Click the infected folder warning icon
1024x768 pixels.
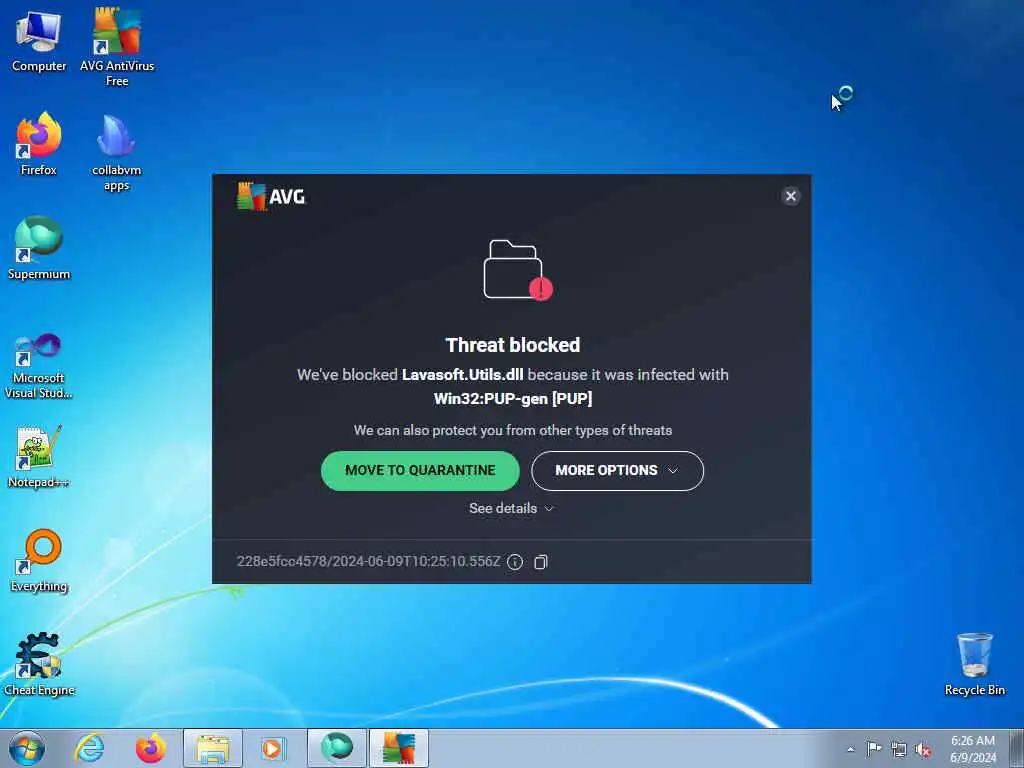[x=518, y=270]
